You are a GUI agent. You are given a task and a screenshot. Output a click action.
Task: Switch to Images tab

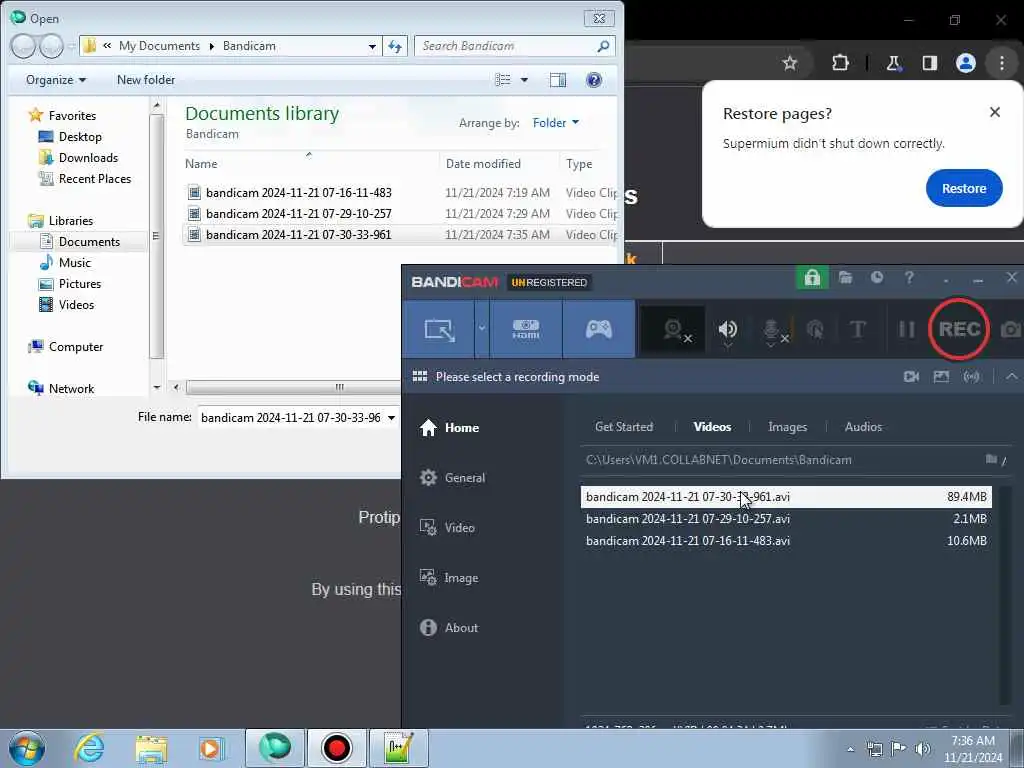tap(787, 426)
